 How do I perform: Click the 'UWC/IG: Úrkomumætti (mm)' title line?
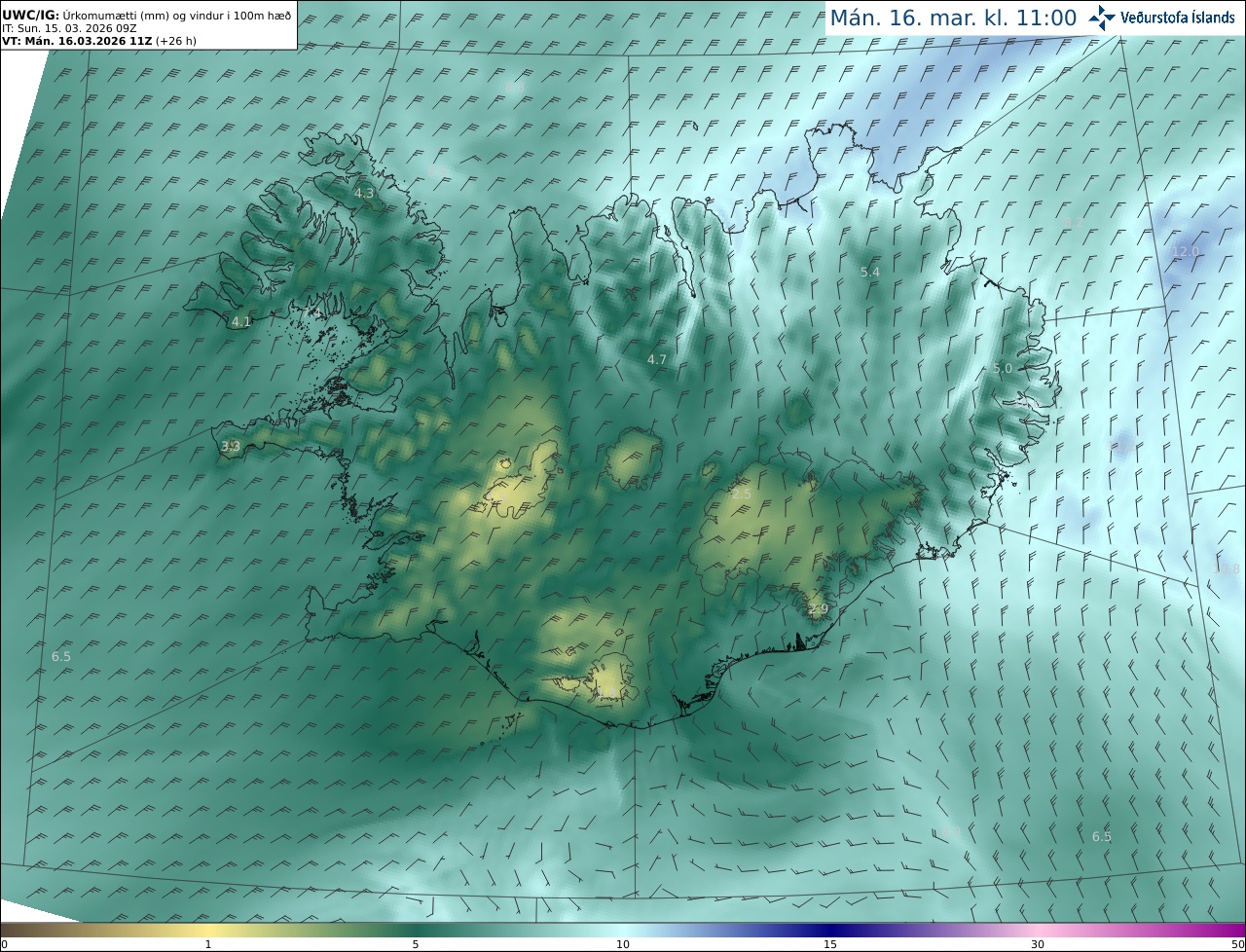coord(147,16)
